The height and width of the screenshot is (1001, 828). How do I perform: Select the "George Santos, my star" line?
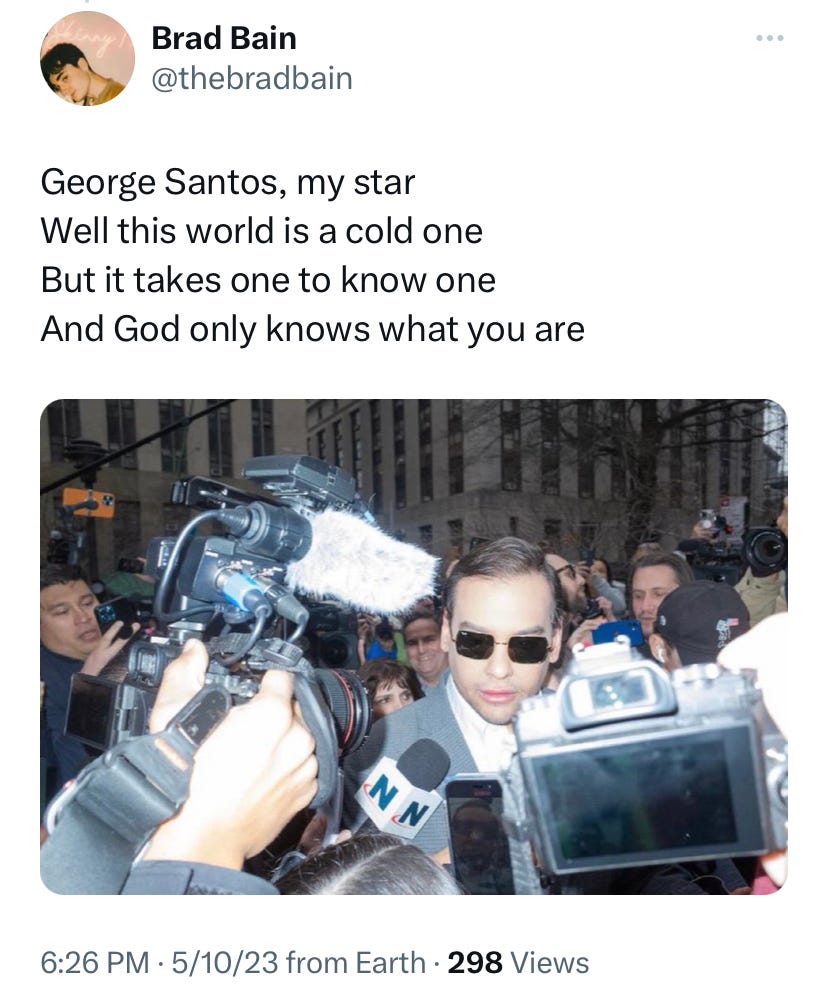pos(227,183)
